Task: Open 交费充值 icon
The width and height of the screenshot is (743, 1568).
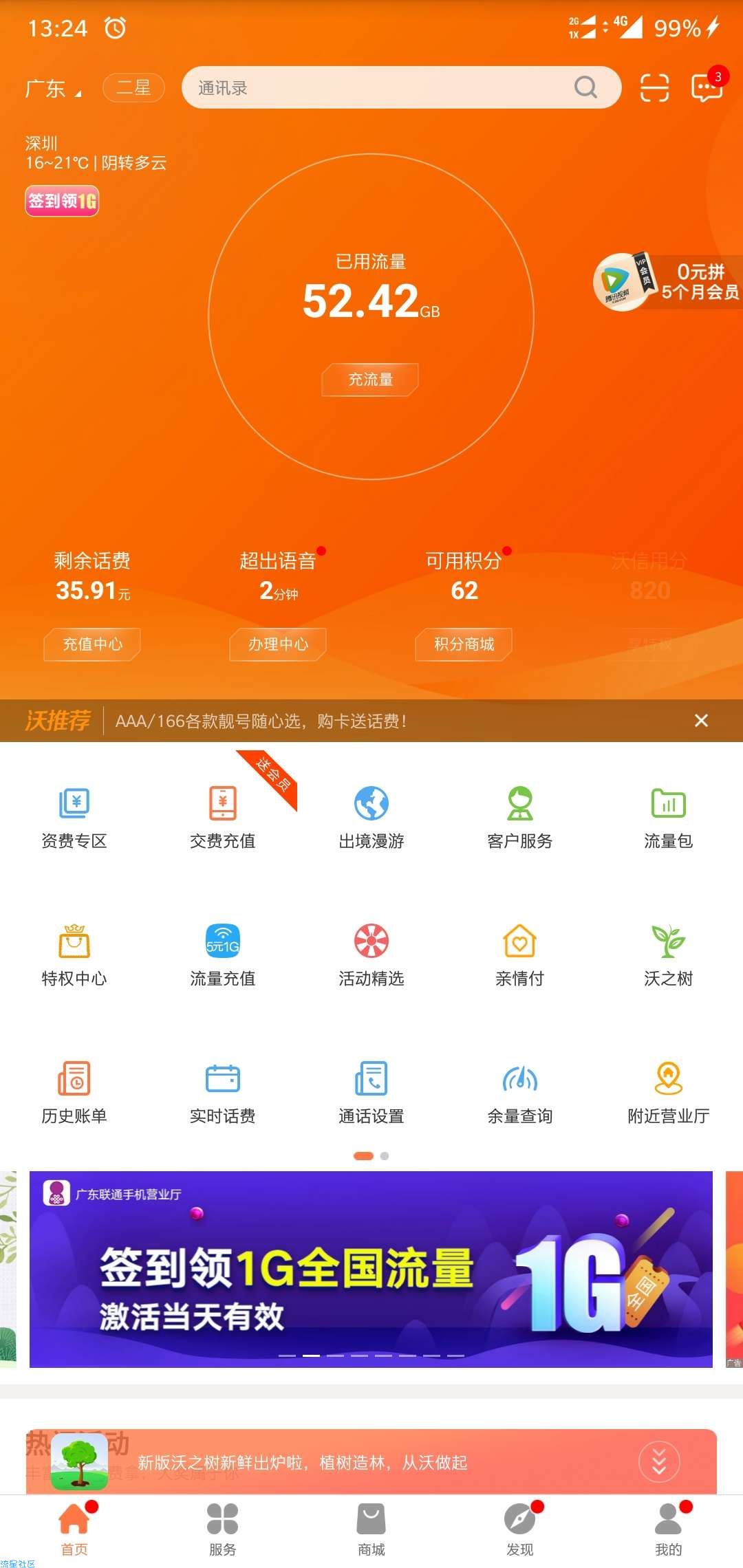Action: tap(223, 803)
